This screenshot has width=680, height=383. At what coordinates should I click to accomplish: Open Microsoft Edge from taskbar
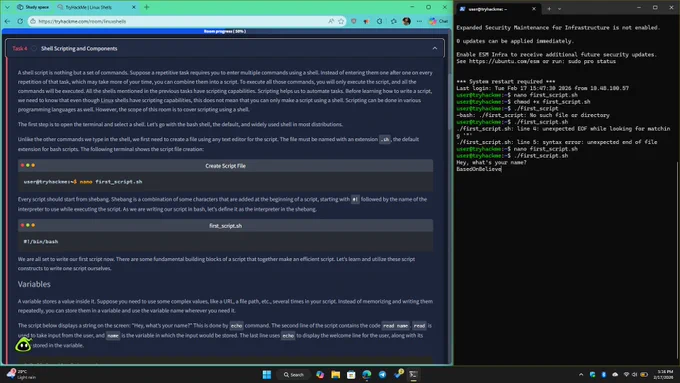click(x=366, y=374)
